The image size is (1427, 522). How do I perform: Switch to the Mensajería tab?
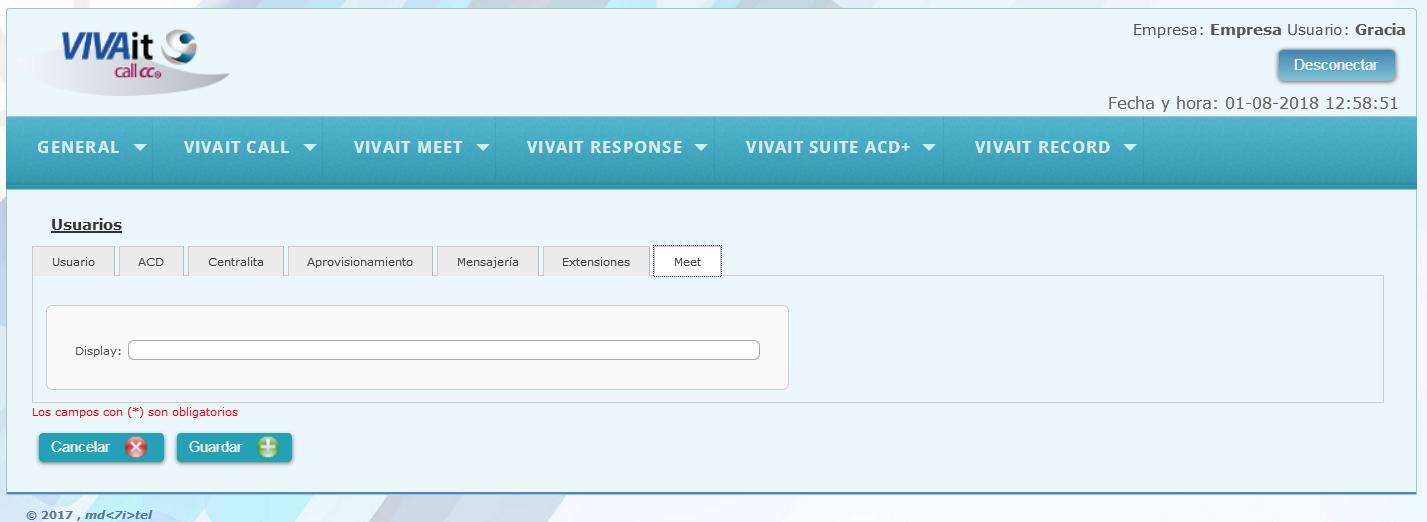coord(488,261)
